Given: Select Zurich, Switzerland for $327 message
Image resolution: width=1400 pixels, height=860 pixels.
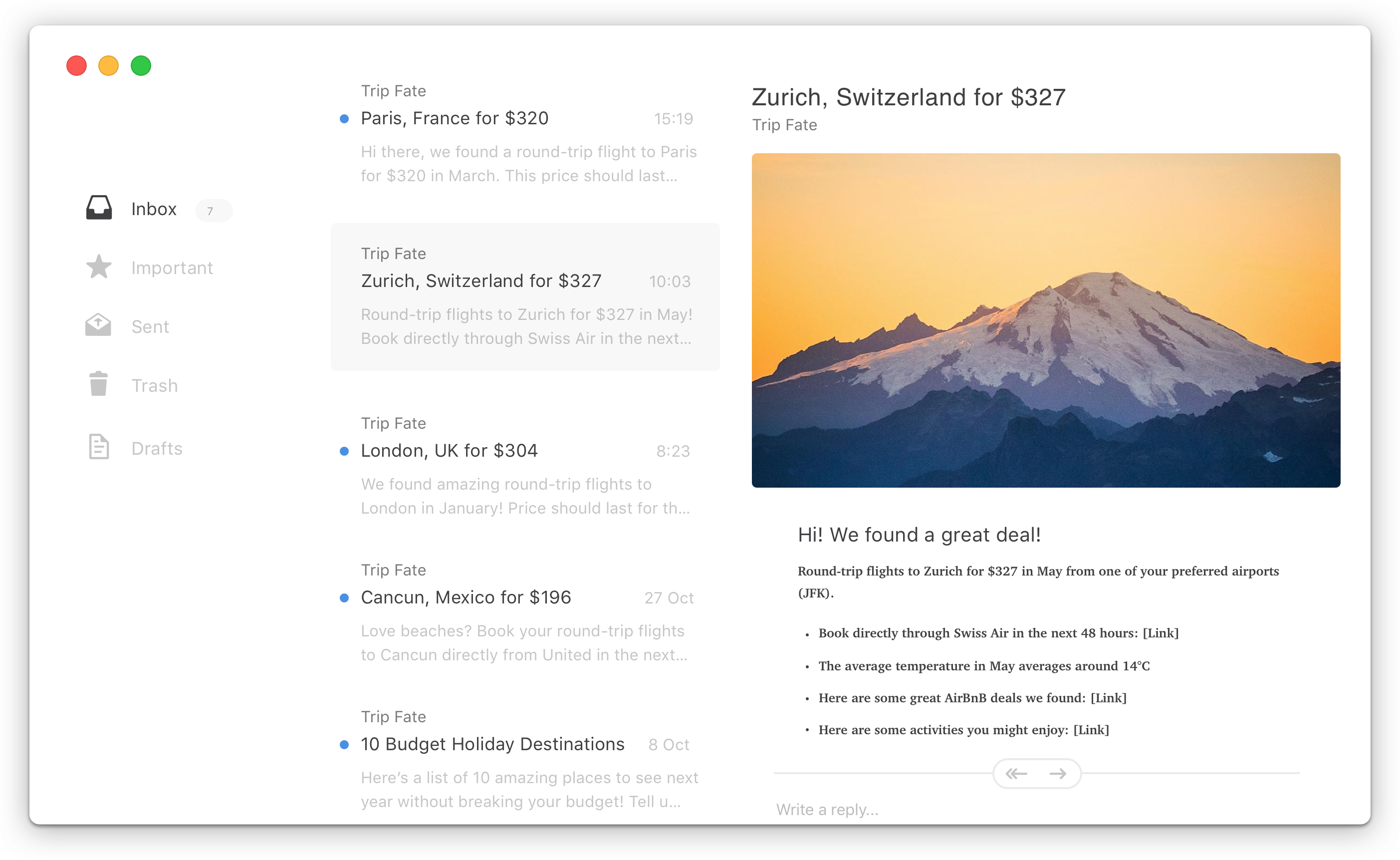Looking at the screenshot, I should point(481,281).
